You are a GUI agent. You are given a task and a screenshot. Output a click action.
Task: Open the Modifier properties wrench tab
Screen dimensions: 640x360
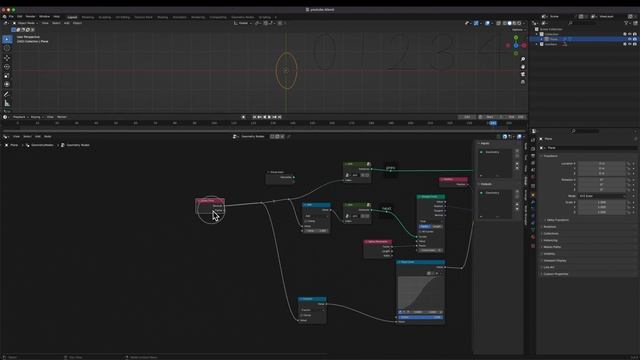(533, 202)
